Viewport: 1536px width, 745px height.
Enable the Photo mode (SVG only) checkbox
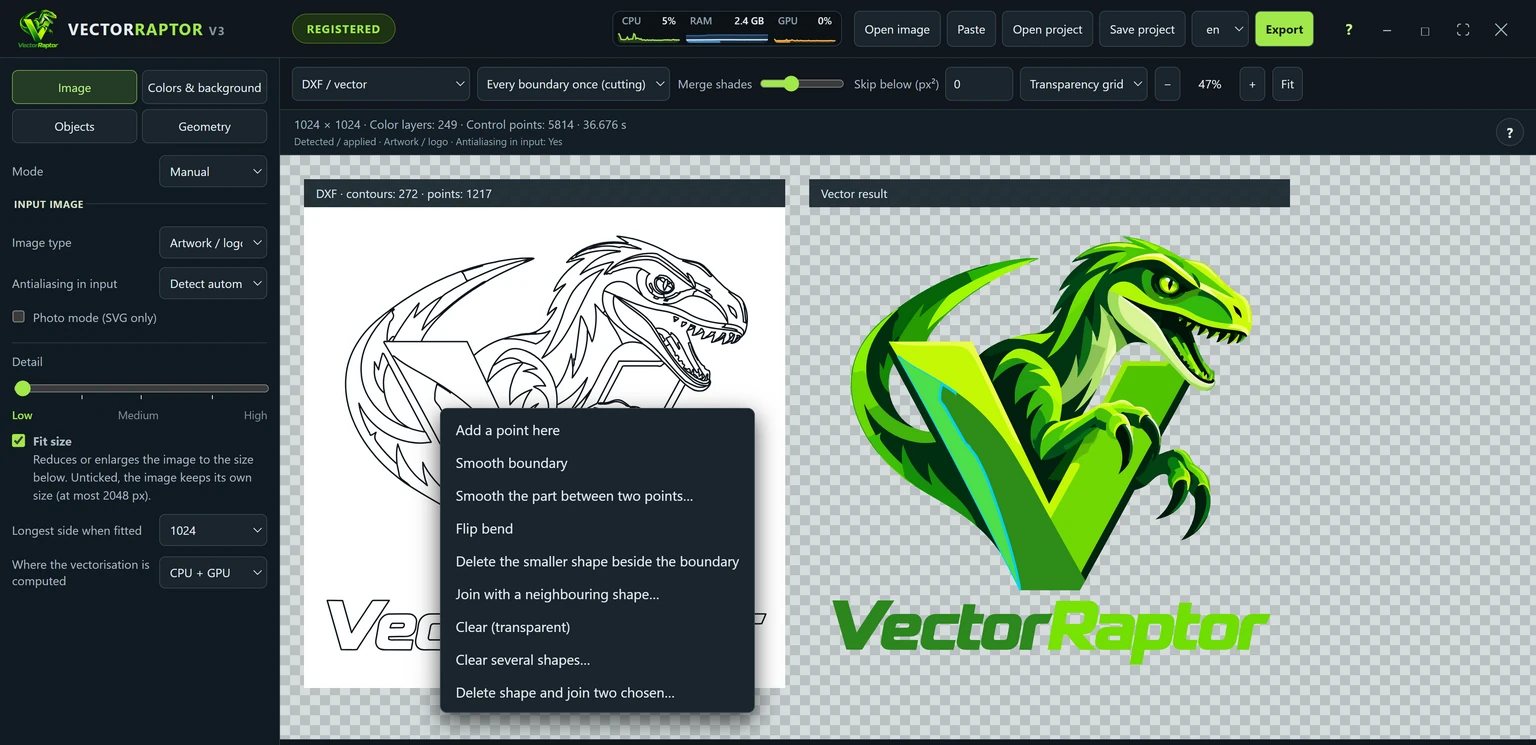(x=18, y=317)
